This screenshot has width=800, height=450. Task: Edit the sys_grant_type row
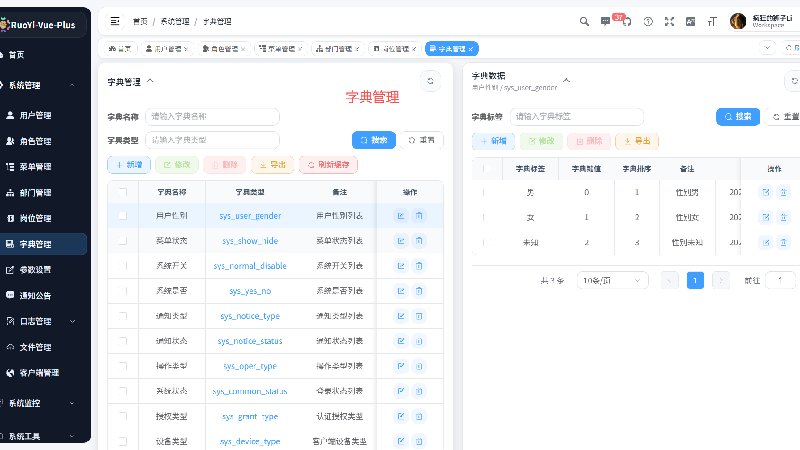pos(401,416)
